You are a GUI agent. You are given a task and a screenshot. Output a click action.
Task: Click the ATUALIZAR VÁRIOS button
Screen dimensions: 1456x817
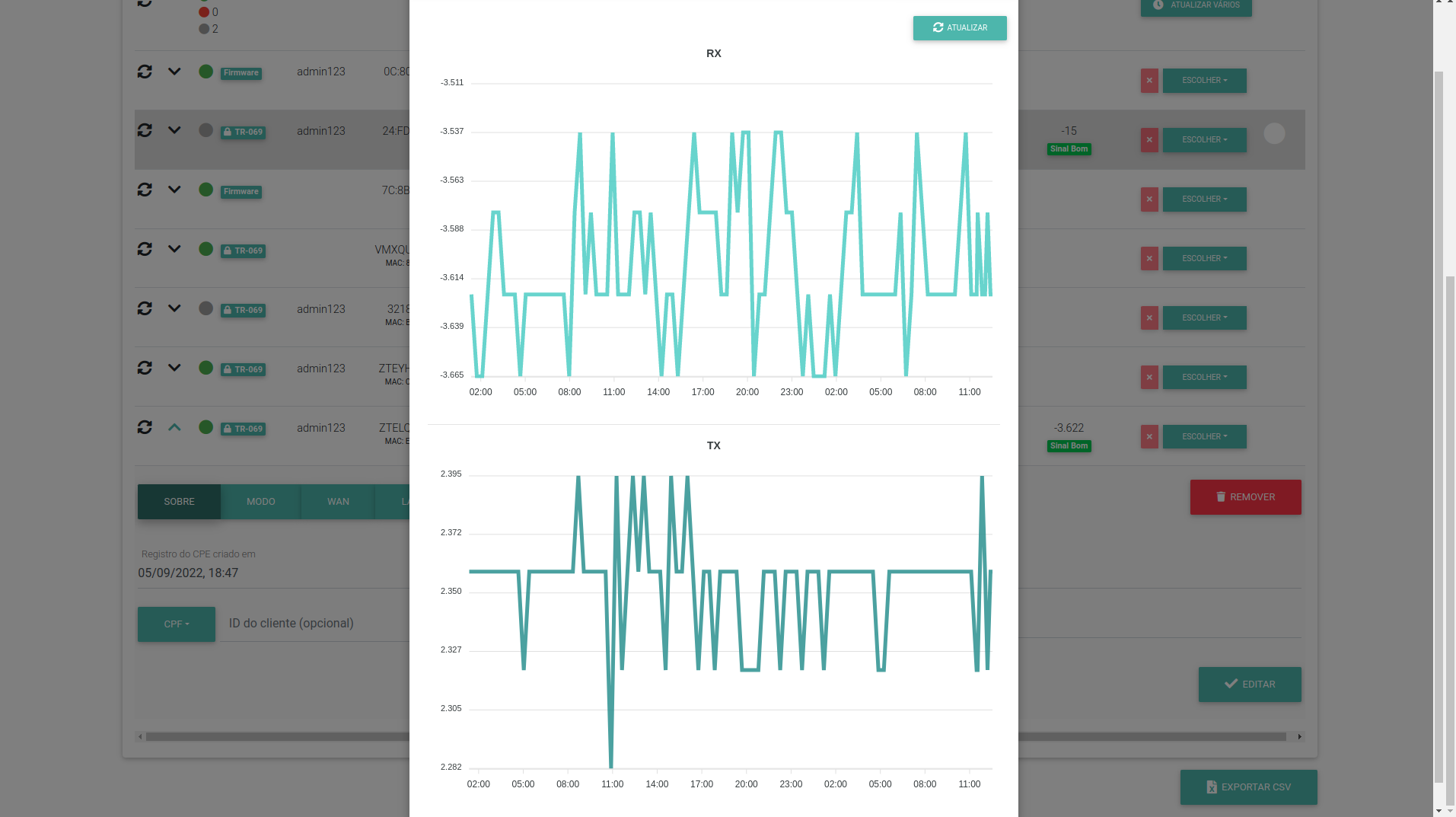(x=1196, y=6)
